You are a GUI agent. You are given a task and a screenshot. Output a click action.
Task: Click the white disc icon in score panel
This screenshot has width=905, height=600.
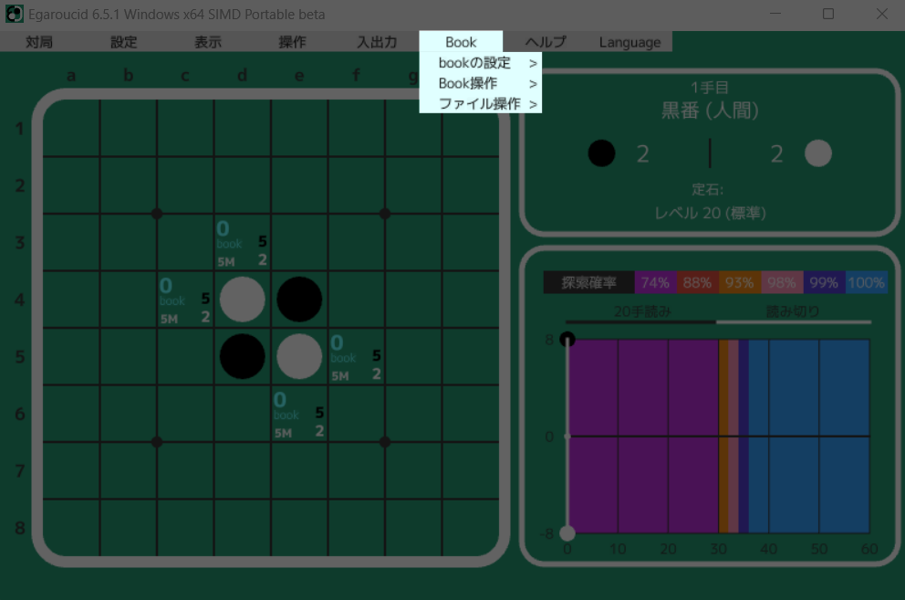point(818,153)
